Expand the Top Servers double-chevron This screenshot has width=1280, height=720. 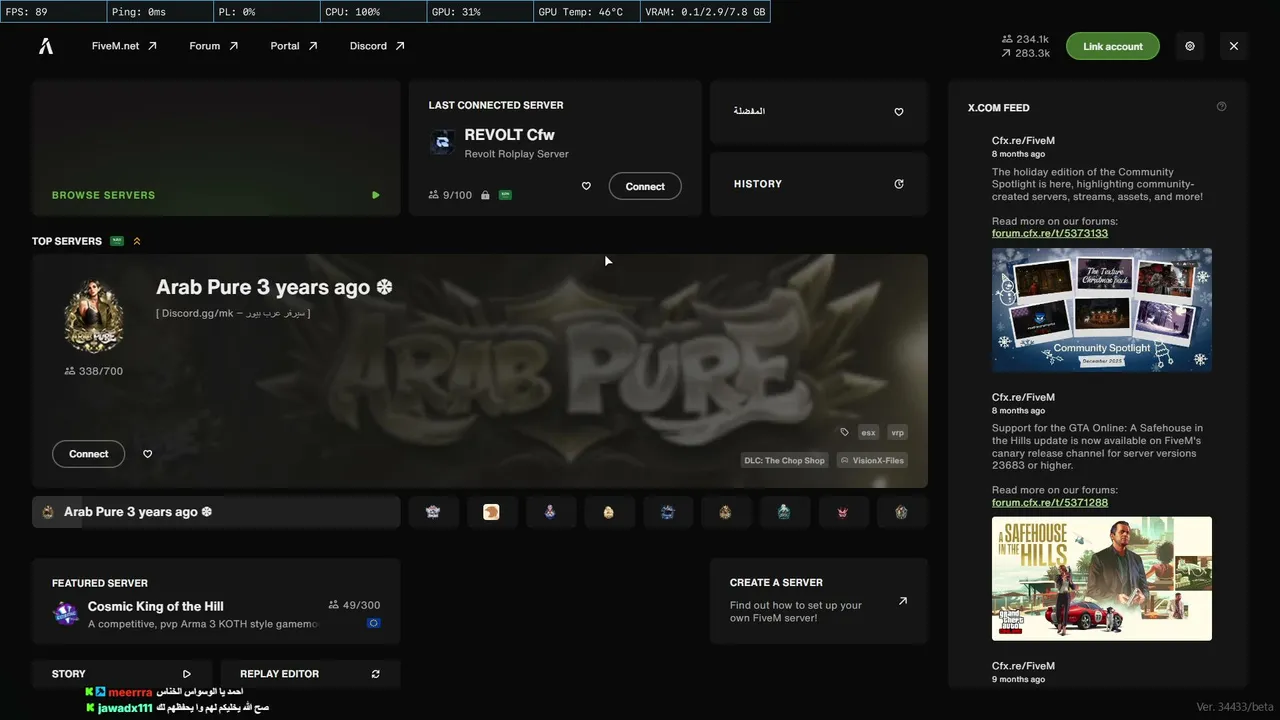pyautogui.click(x=137, y=241)
